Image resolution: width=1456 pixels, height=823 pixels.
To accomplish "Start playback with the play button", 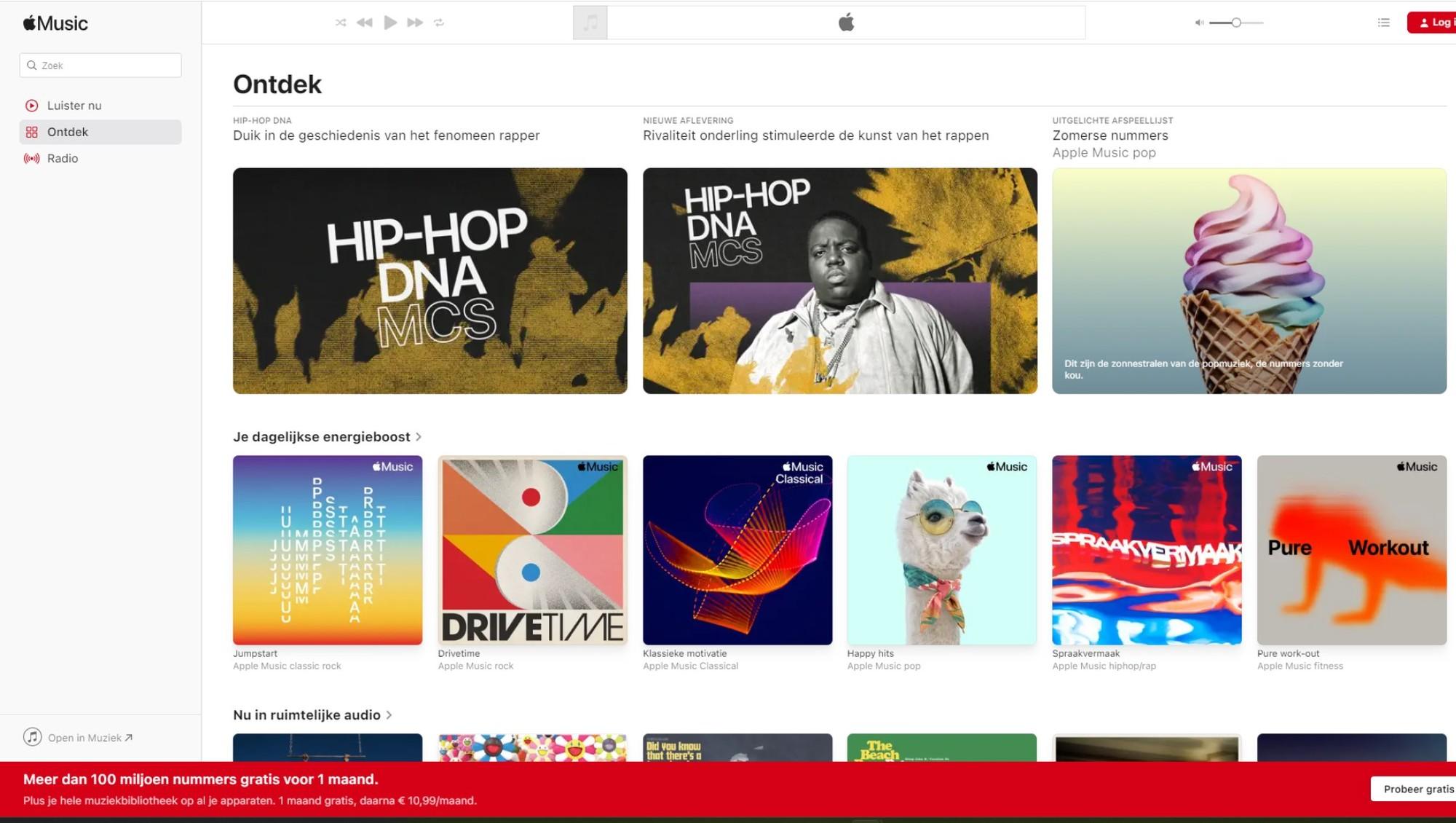I will (390, 23).
